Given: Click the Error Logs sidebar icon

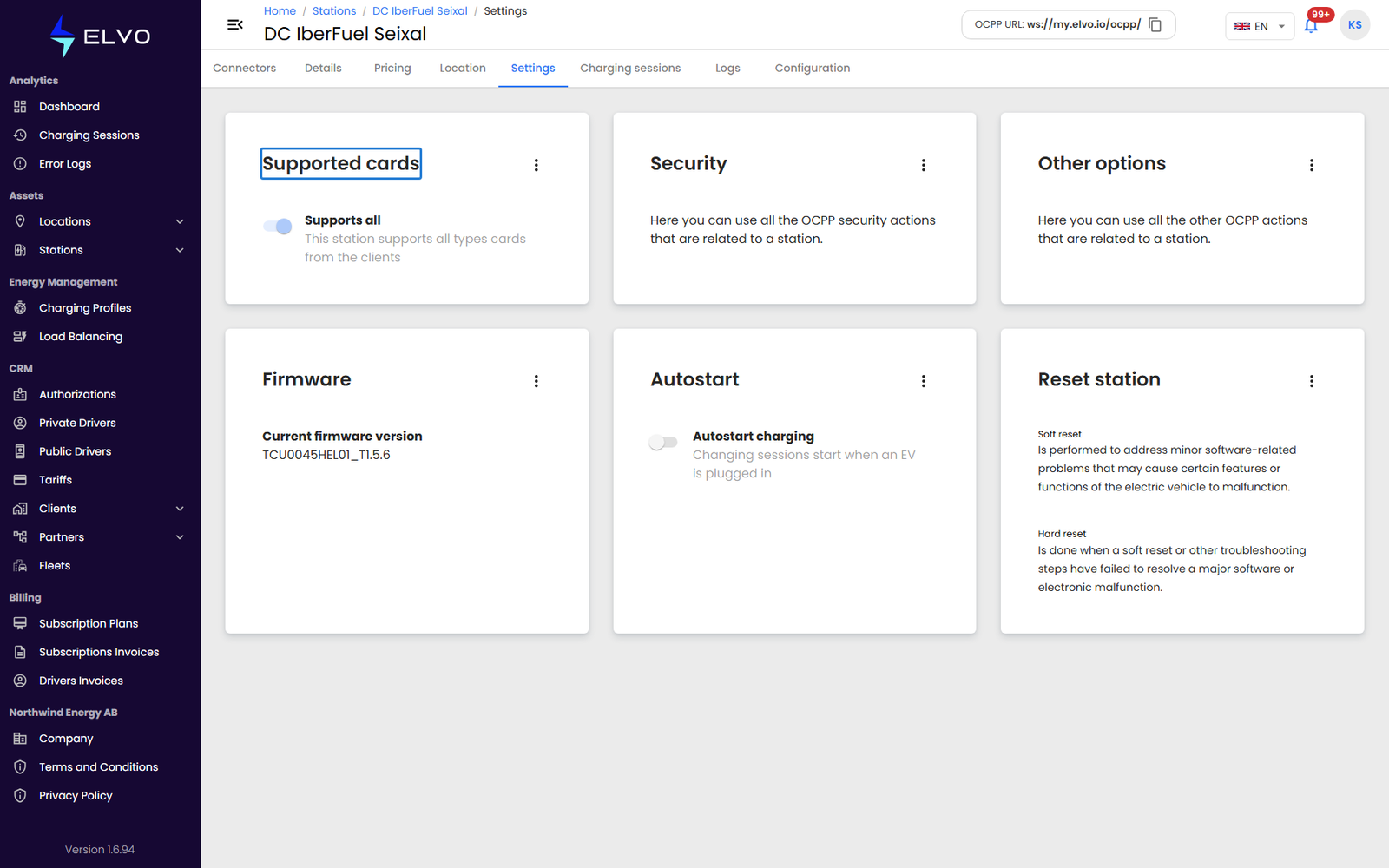Looking at the screenshot, I should pos(20,164).
